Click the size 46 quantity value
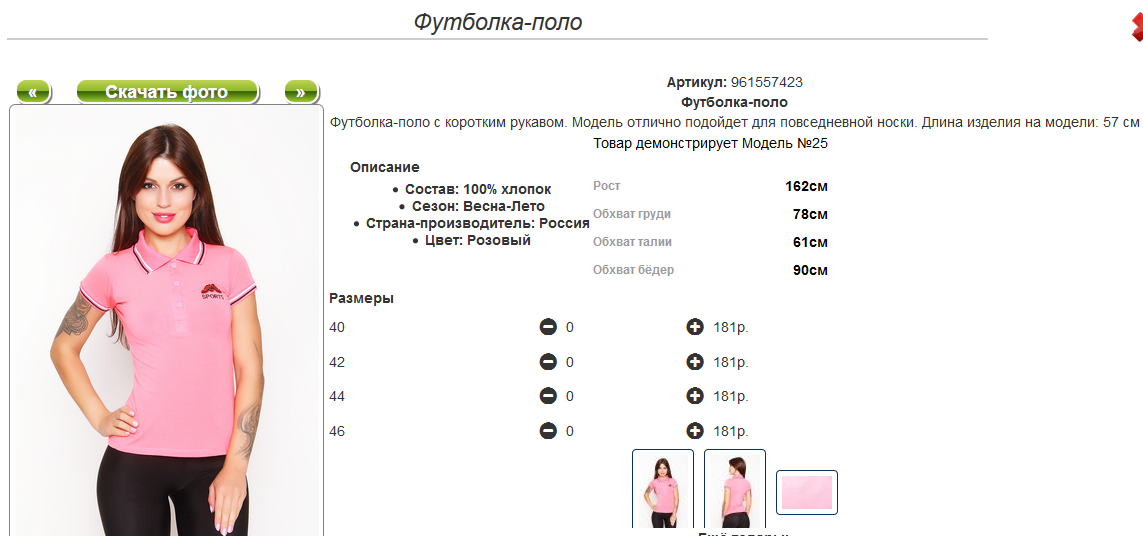 point(570,432)
